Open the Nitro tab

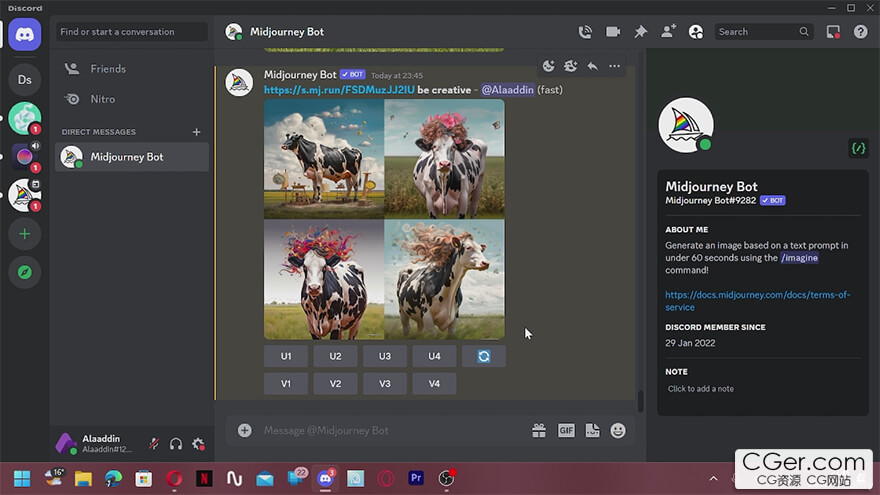pos(132,99)
